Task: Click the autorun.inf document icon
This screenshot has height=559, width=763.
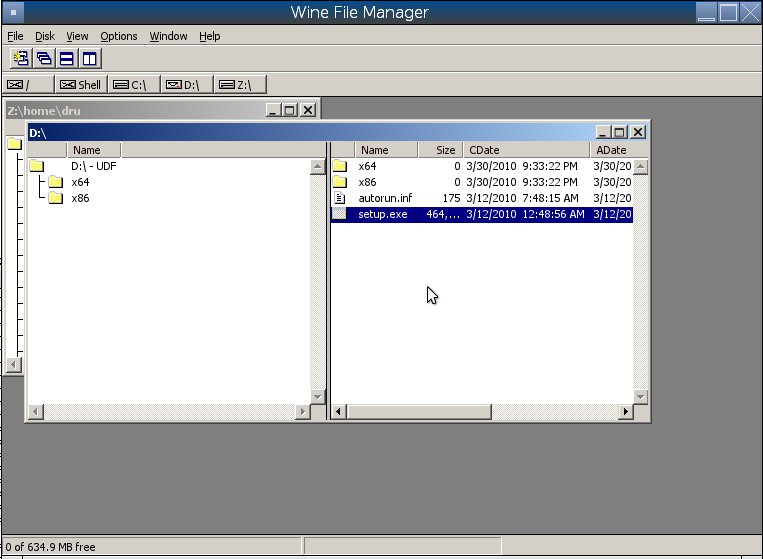Action: 340,198
